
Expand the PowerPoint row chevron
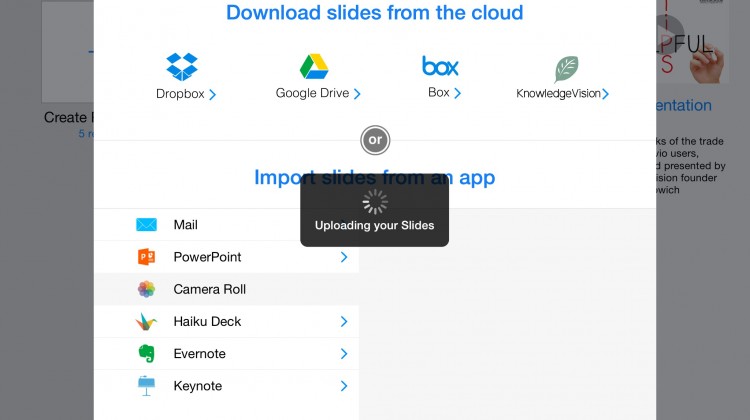pos(343,257)
